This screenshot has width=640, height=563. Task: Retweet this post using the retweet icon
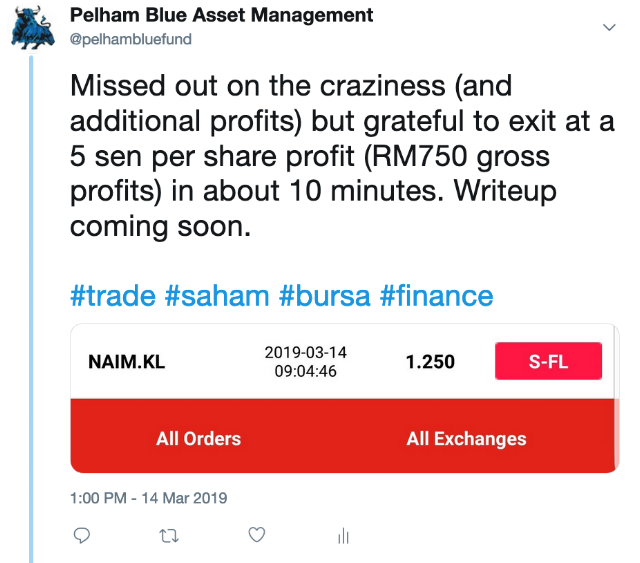pyautogui.click(x=169, y=536)
